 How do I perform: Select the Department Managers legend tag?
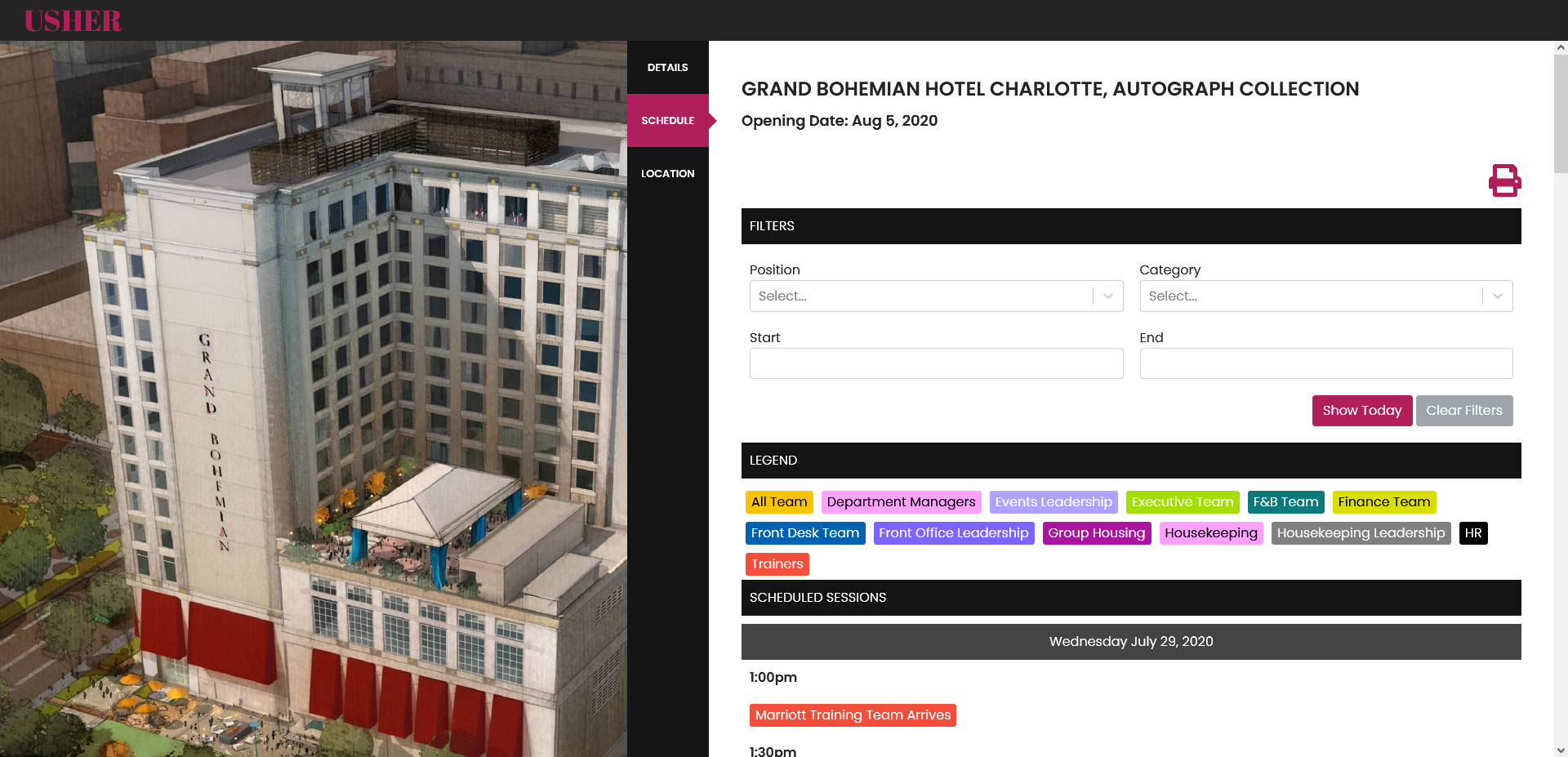click(901, 502)
